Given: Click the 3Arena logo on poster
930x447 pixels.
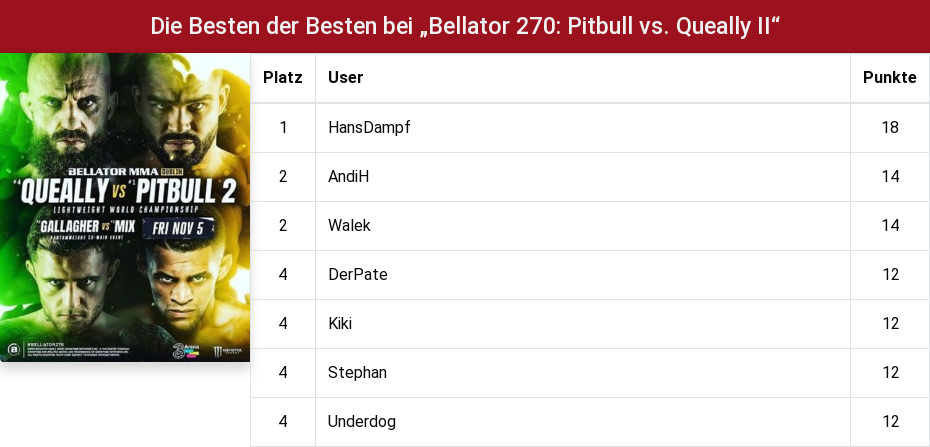Looking at the screenshot, I should click(186, 350).
